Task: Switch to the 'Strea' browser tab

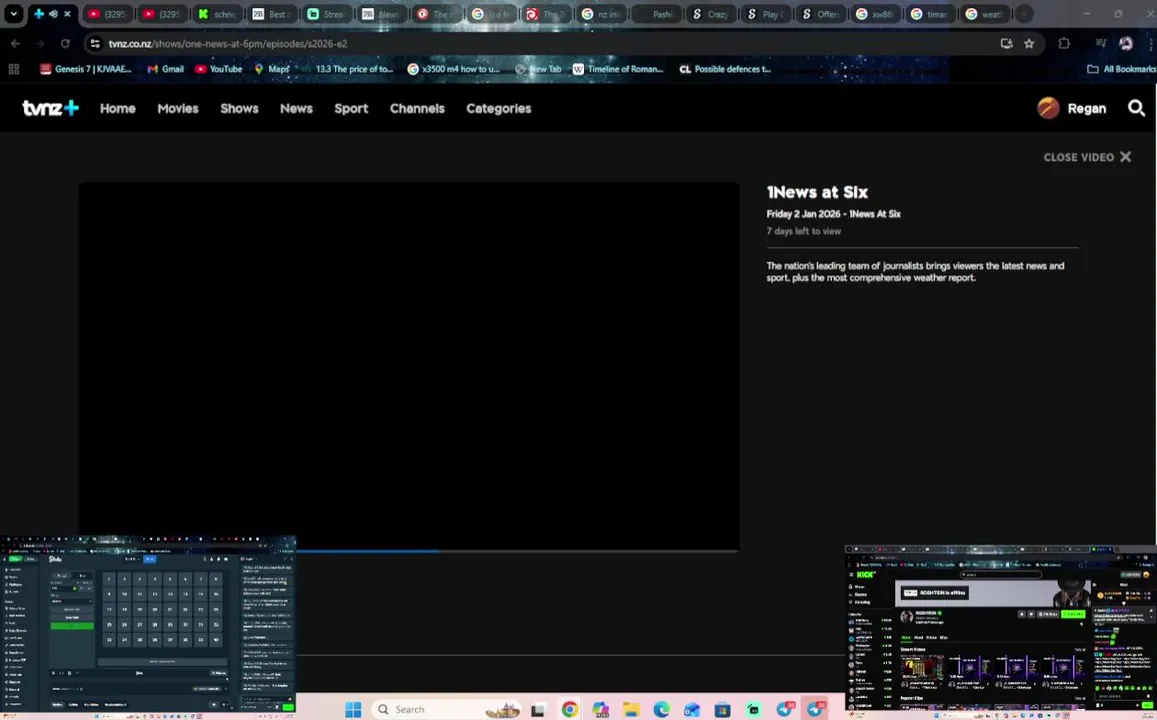Action: point(326,14)
